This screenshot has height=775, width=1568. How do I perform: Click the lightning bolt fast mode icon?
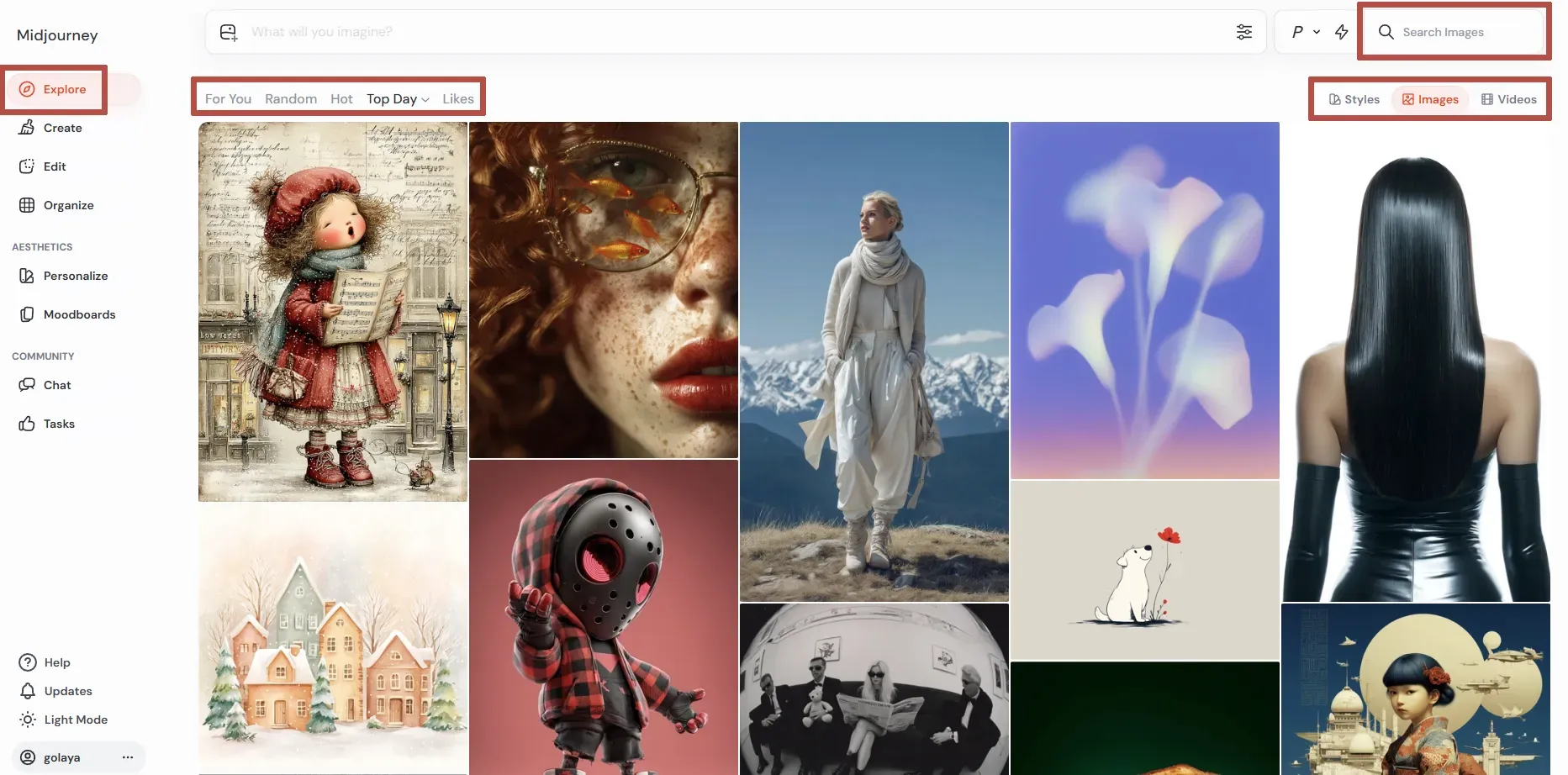pyautogui.click(x=1342, y=32)
